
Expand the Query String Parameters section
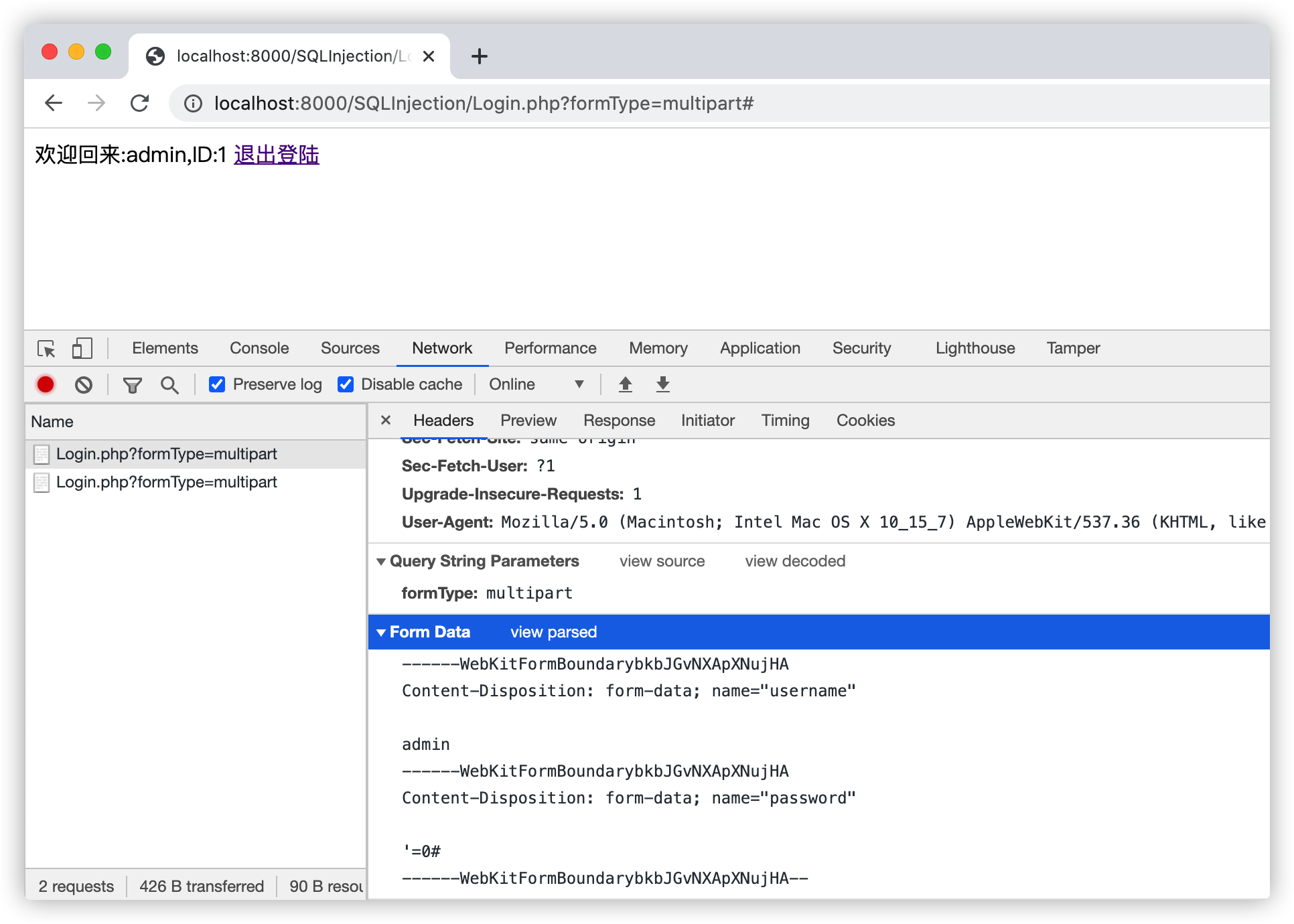[x=383, y=560]
